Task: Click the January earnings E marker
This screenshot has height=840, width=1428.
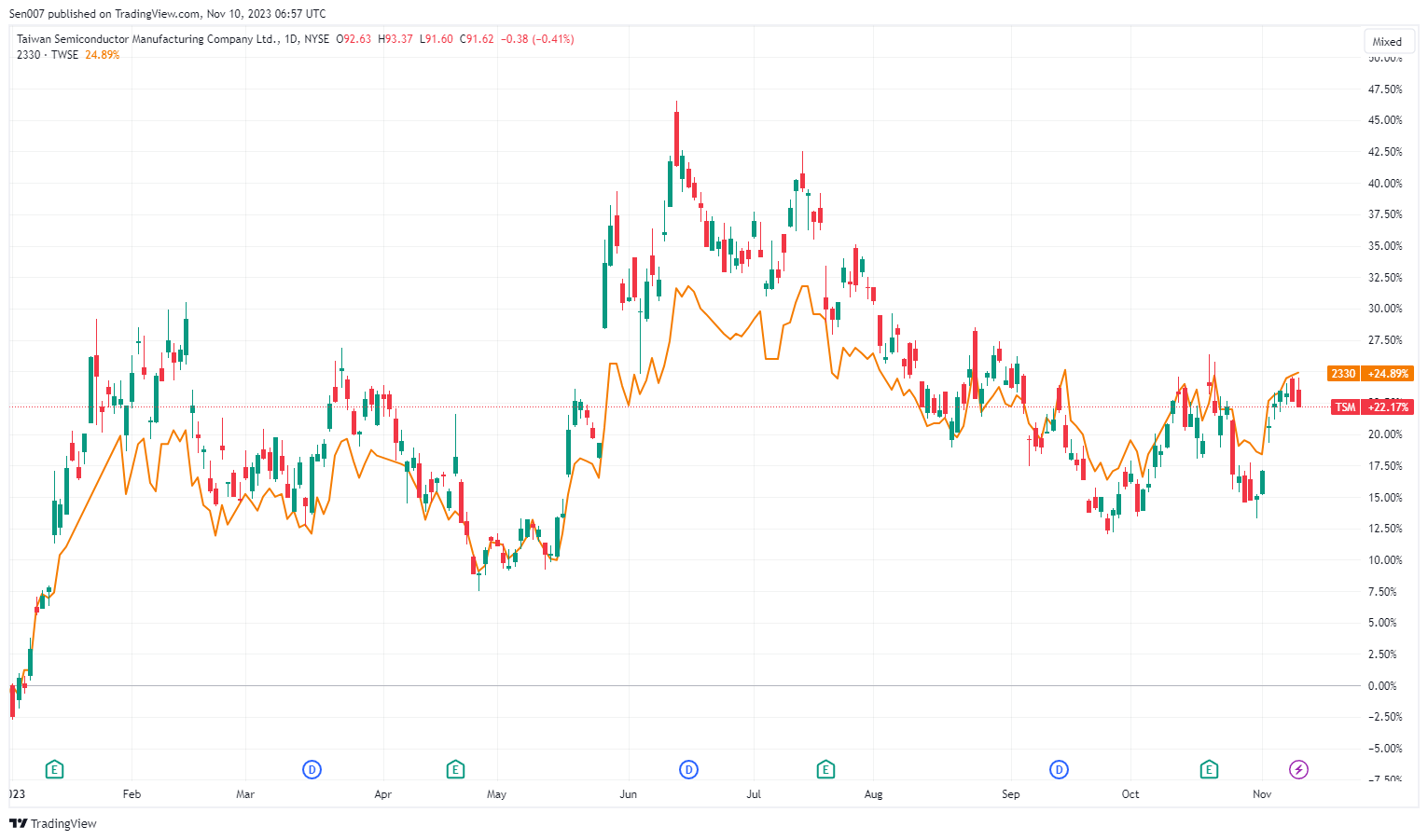Action: (x=55, y=769)
